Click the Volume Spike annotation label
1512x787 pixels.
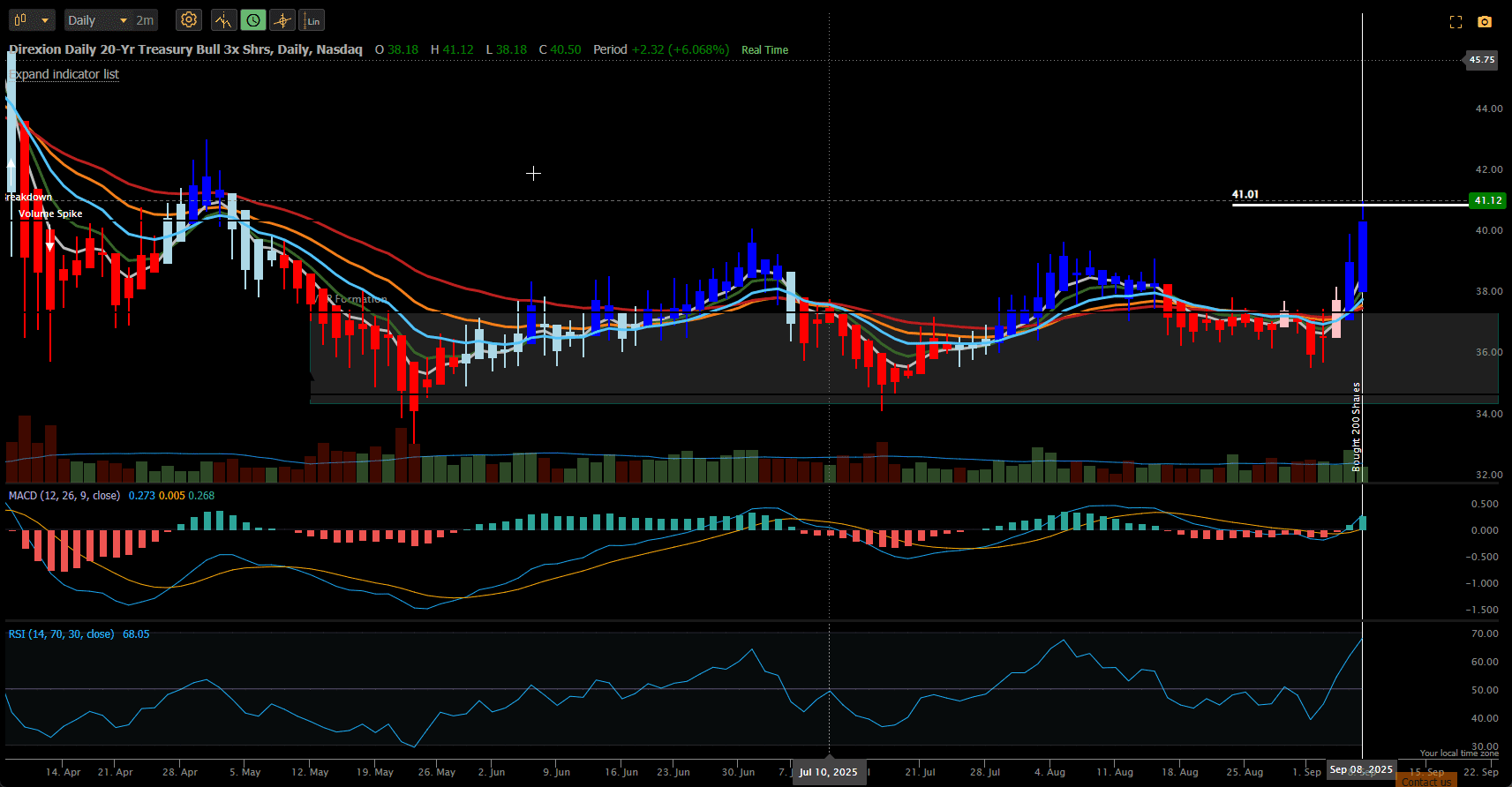click(50, 214)
